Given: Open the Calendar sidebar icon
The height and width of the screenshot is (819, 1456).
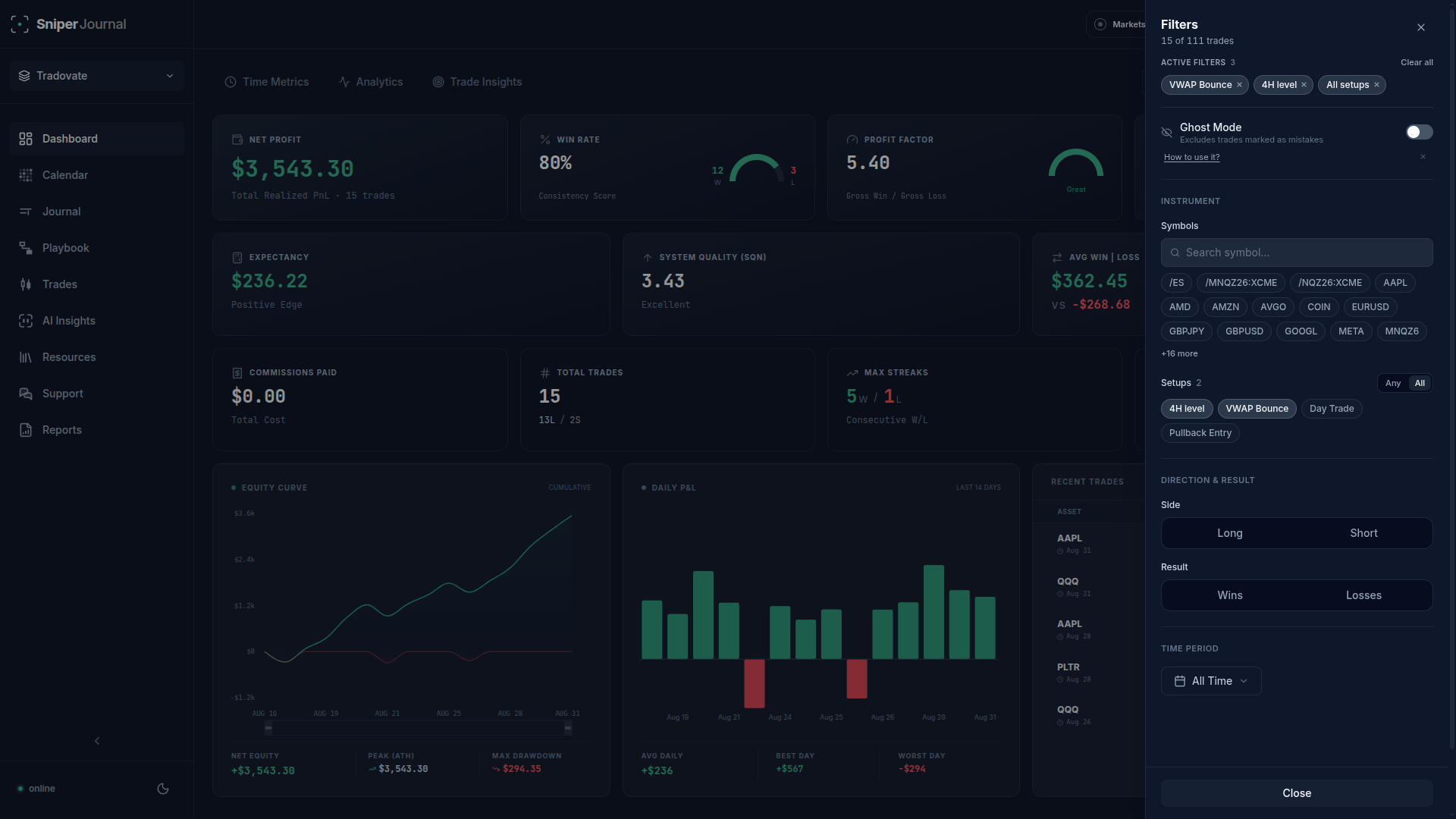Looking at the screenshot, I should [x=26, y=175].
